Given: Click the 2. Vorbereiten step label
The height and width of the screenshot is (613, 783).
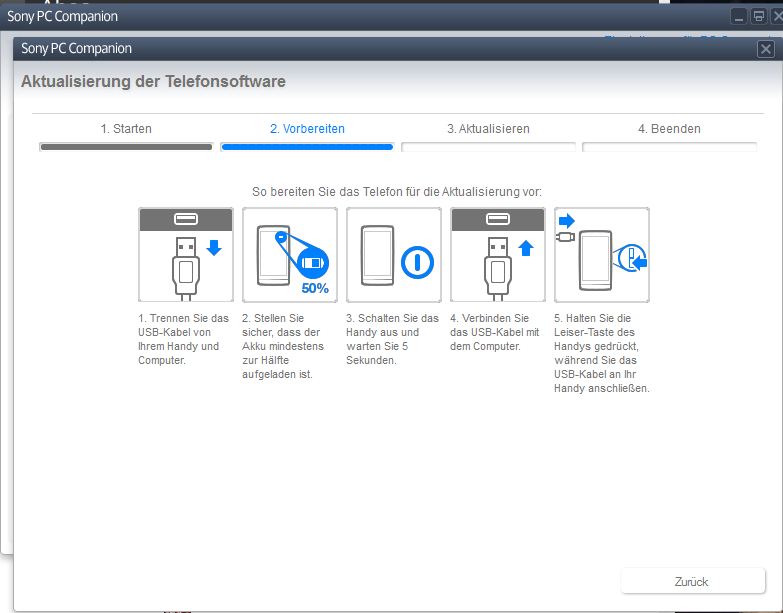Looking at the screenshot, I should coord(307,129).
